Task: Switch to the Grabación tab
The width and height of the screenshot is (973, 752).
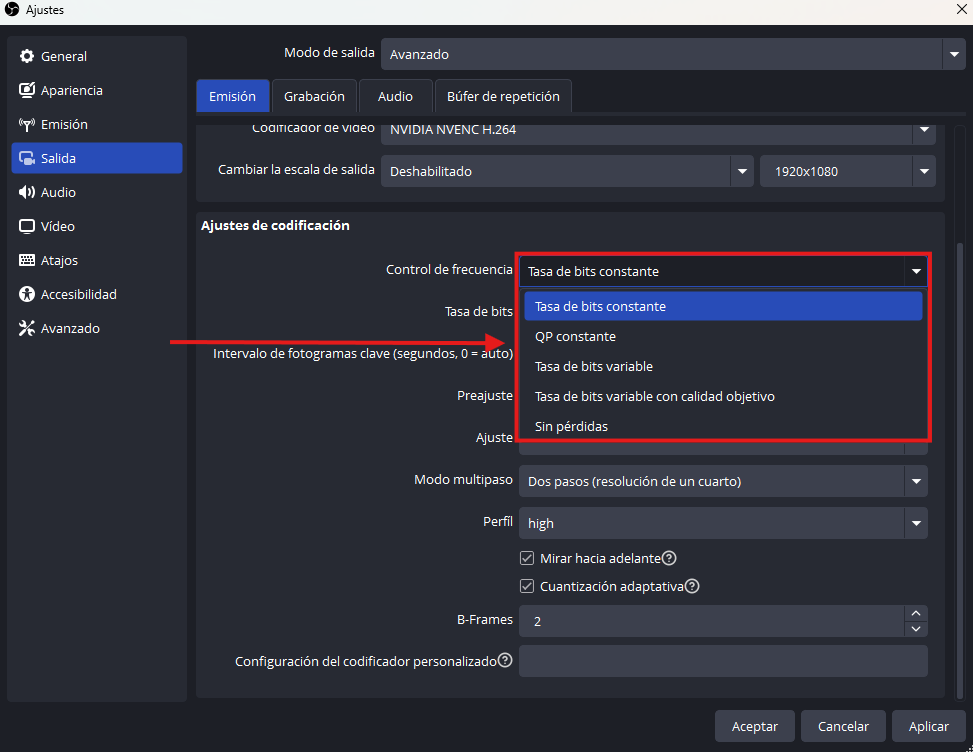Action: tap(314, 97)
